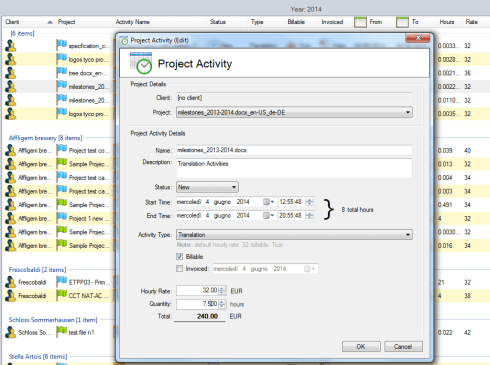Sort by the Invoiced column header
Viewport: 490px width, 365px height.
(x=335, y=22)
